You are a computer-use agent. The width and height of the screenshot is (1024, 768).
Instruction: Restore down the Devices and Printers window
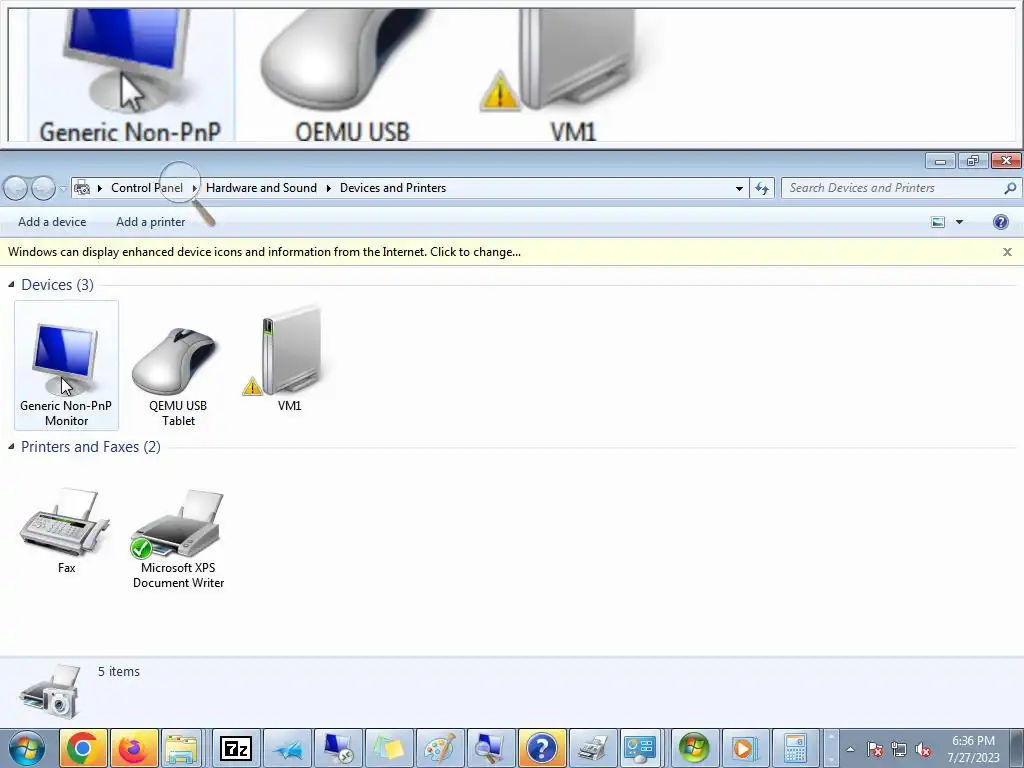[973, 161]
